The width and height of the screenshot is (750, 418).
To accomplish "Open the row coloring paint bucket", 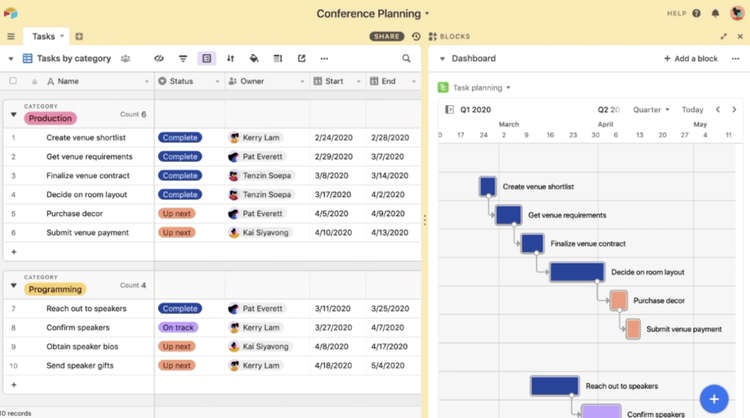I will [x=254, y=59].
